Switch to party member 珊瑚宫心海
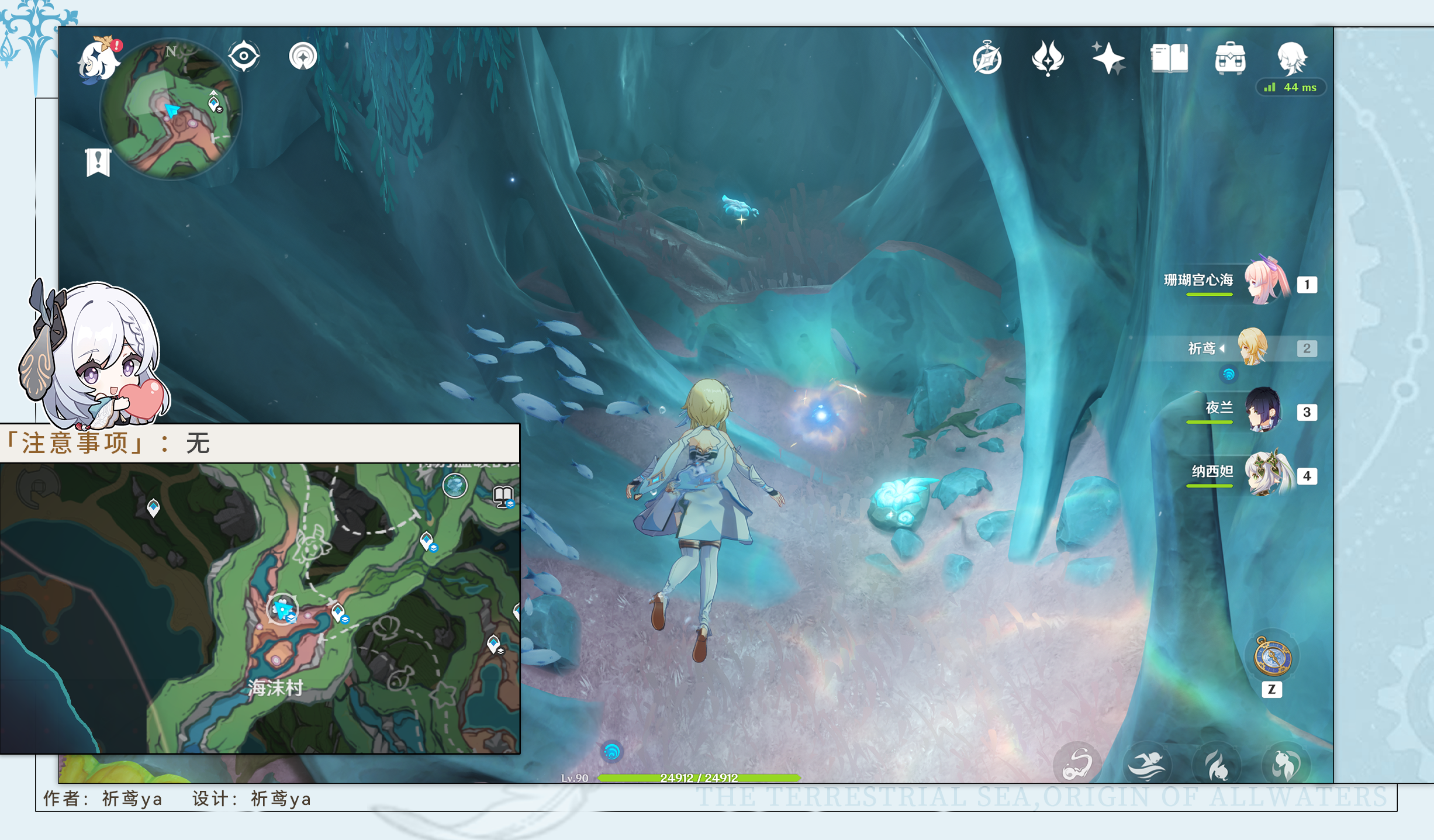 (1265, 284)
